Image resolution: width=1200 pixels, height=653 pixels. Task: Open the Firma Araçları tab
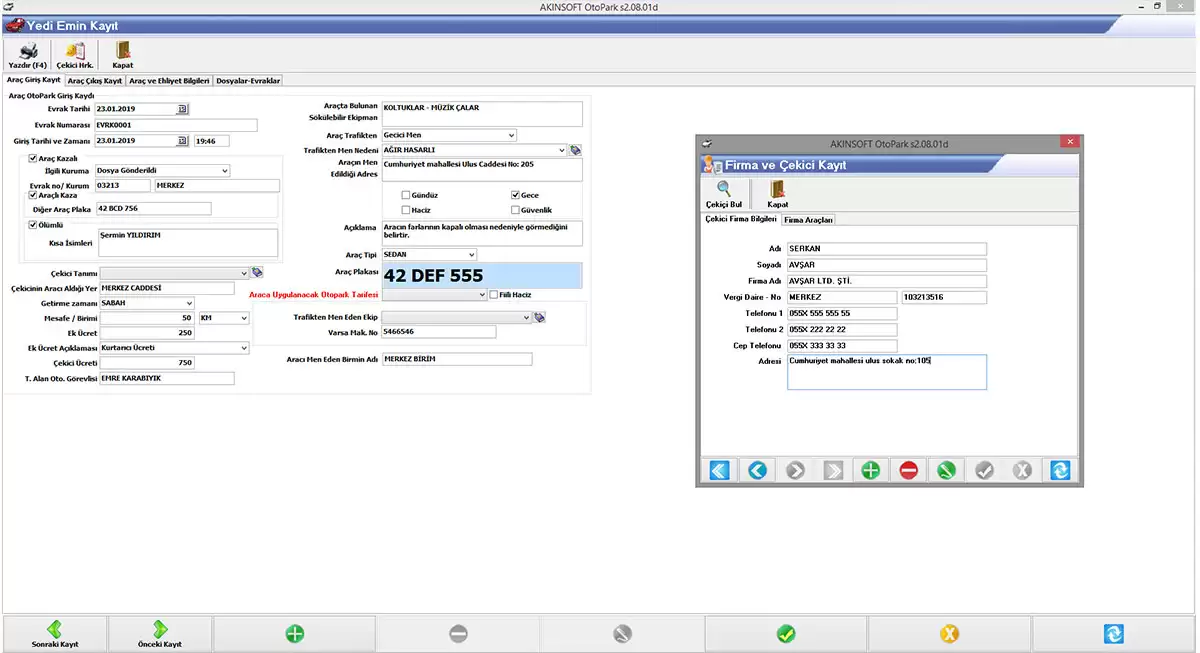point(808,219)
